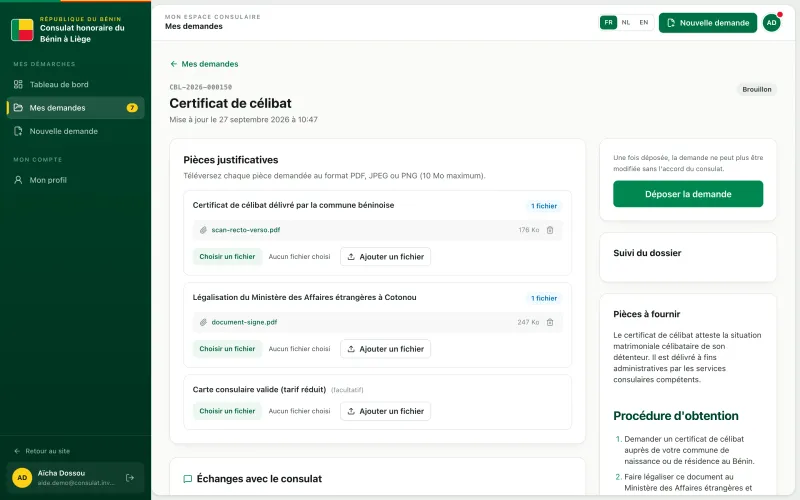Screen dimensions: 800x500
Task: Click the 176 Ko file size text
Action: (529, 230)
